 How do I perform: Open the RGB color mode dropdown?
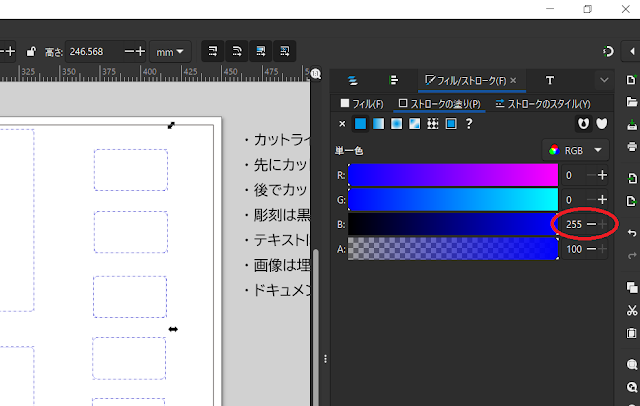[576, 150]
